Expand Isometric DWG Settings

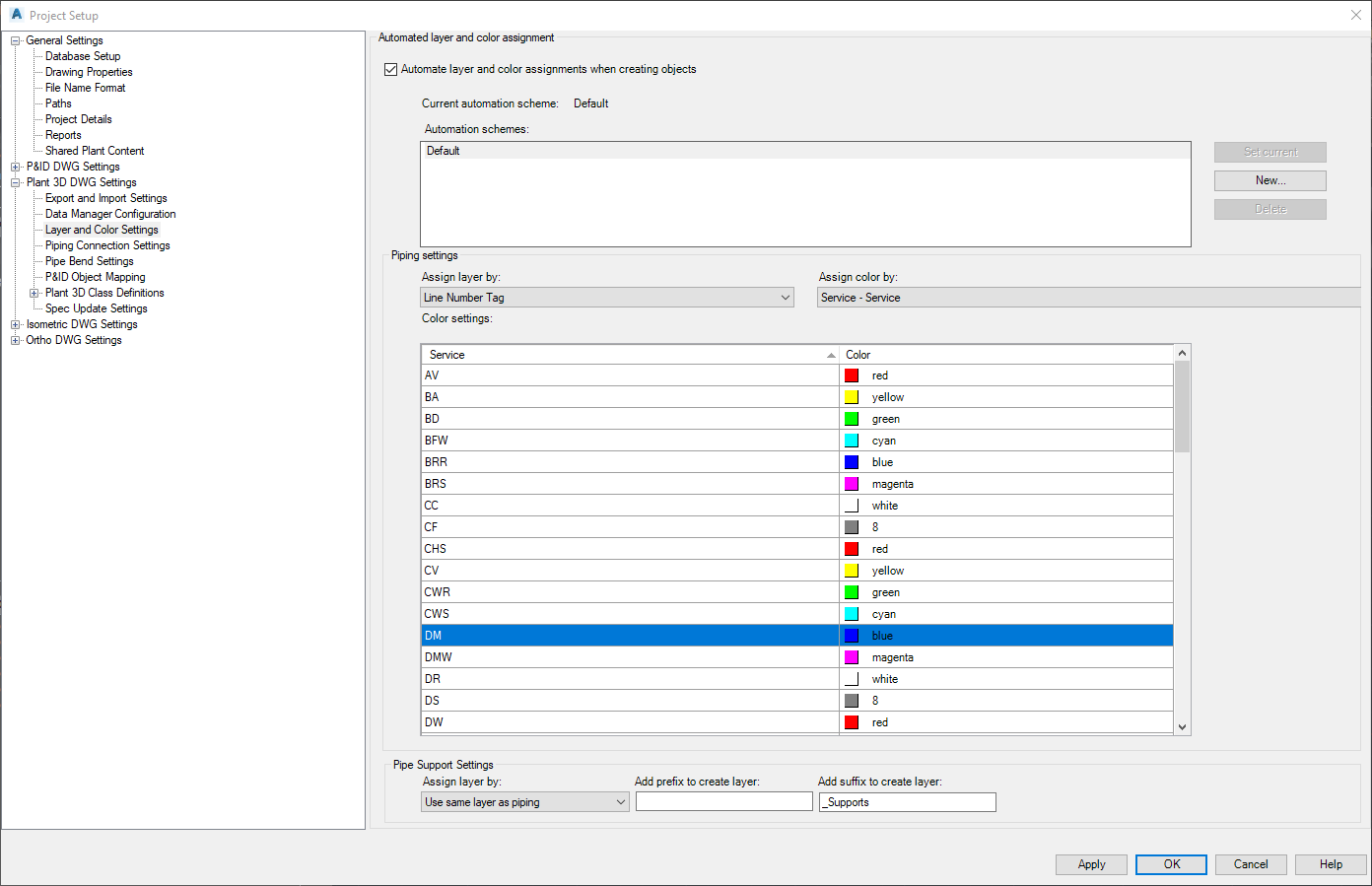coord(15,323)
